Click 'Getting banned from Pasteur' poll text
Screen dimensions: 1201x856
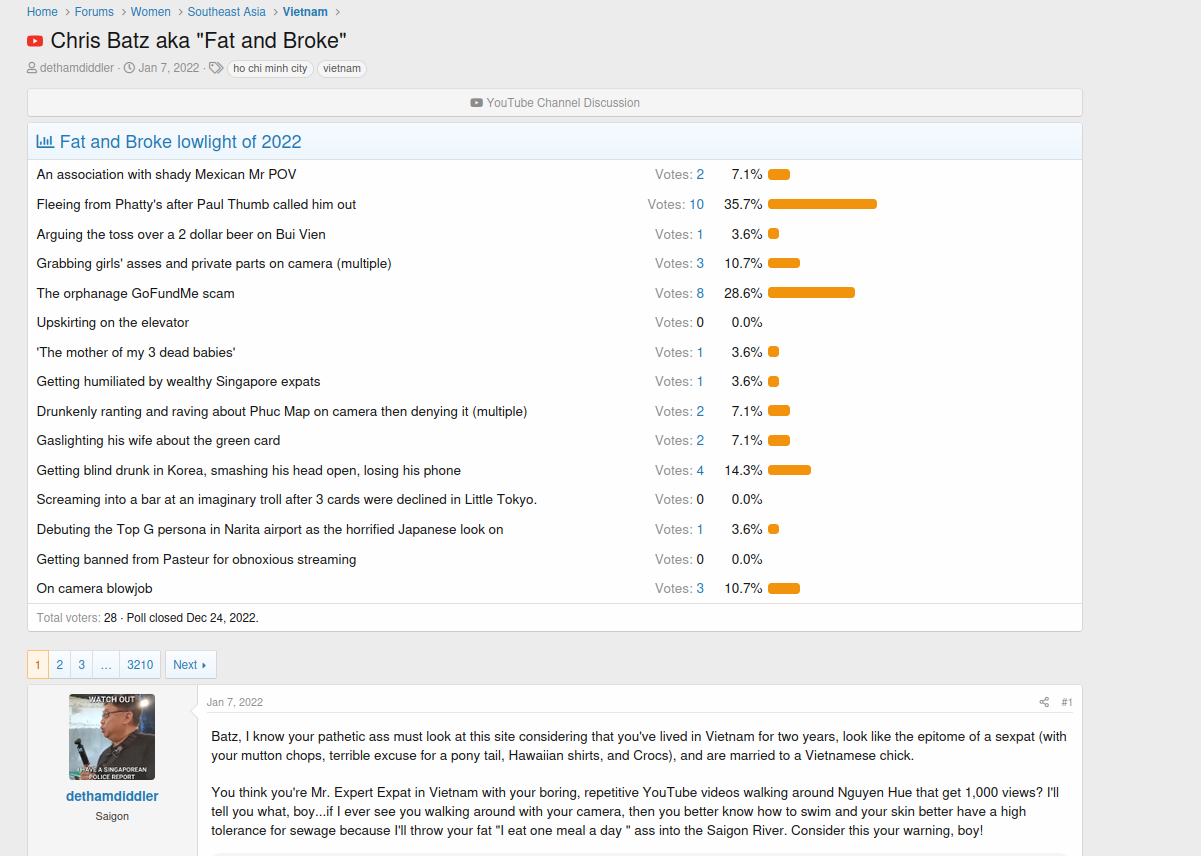[x=197, y=559]
